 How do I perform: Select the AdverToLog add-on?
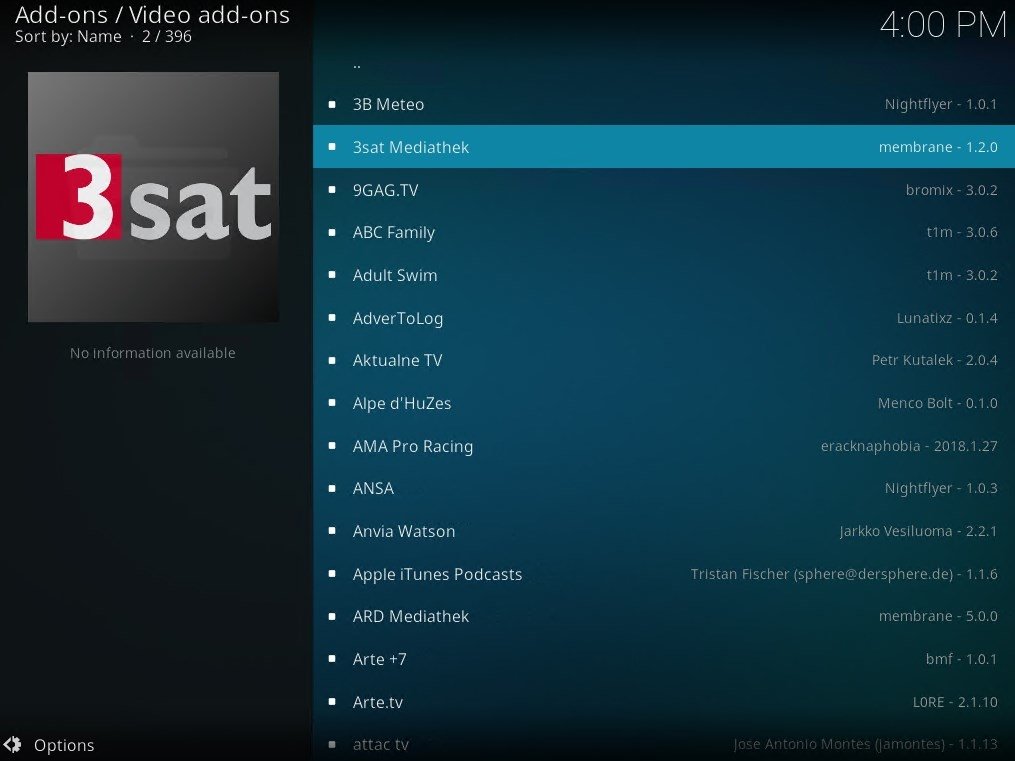click(x=664, y=318)
